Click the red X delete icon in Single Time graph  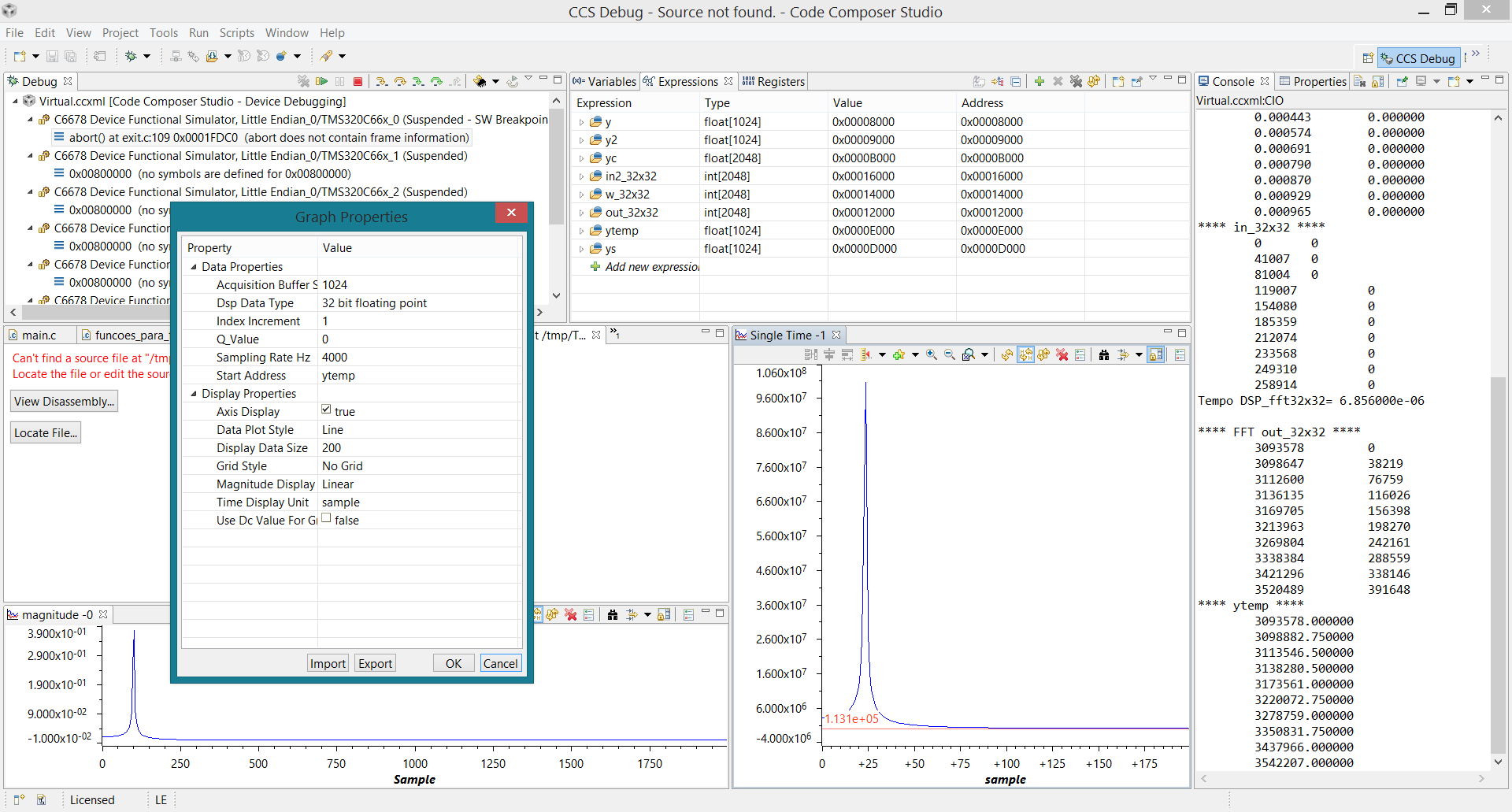coord(1062,355)
